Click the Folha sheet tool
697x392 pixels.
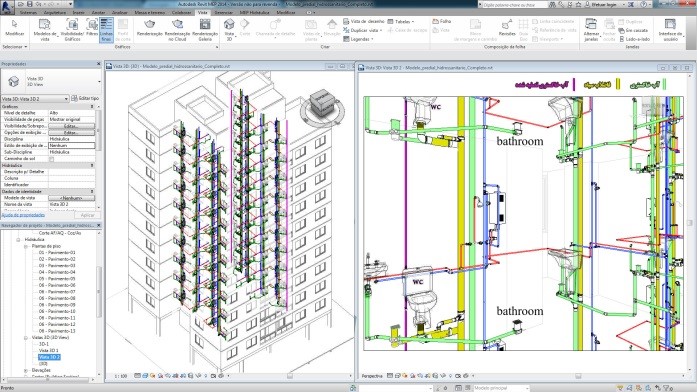click(x=442, y=21)
